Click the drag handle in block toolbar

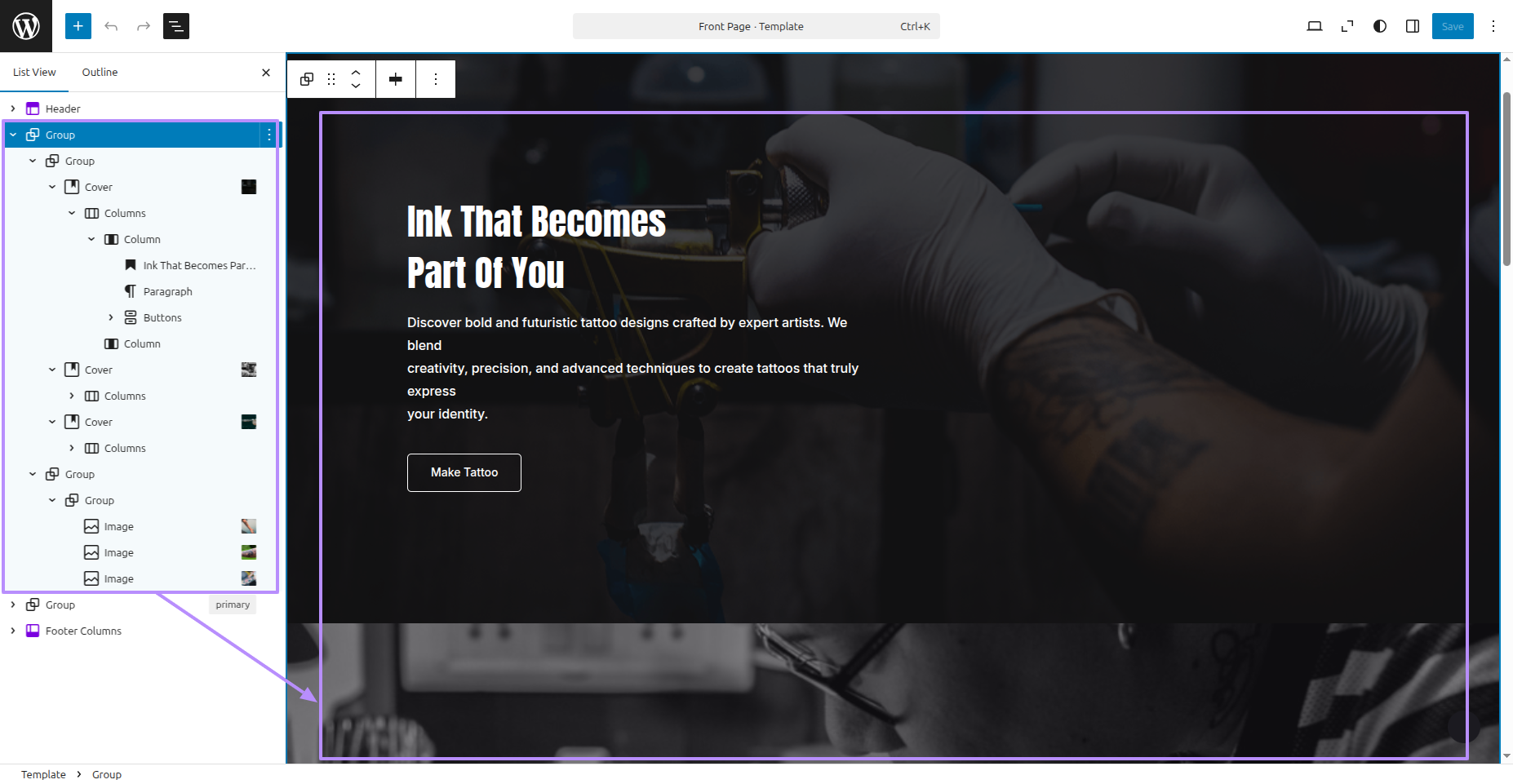(x=331, y=79)
